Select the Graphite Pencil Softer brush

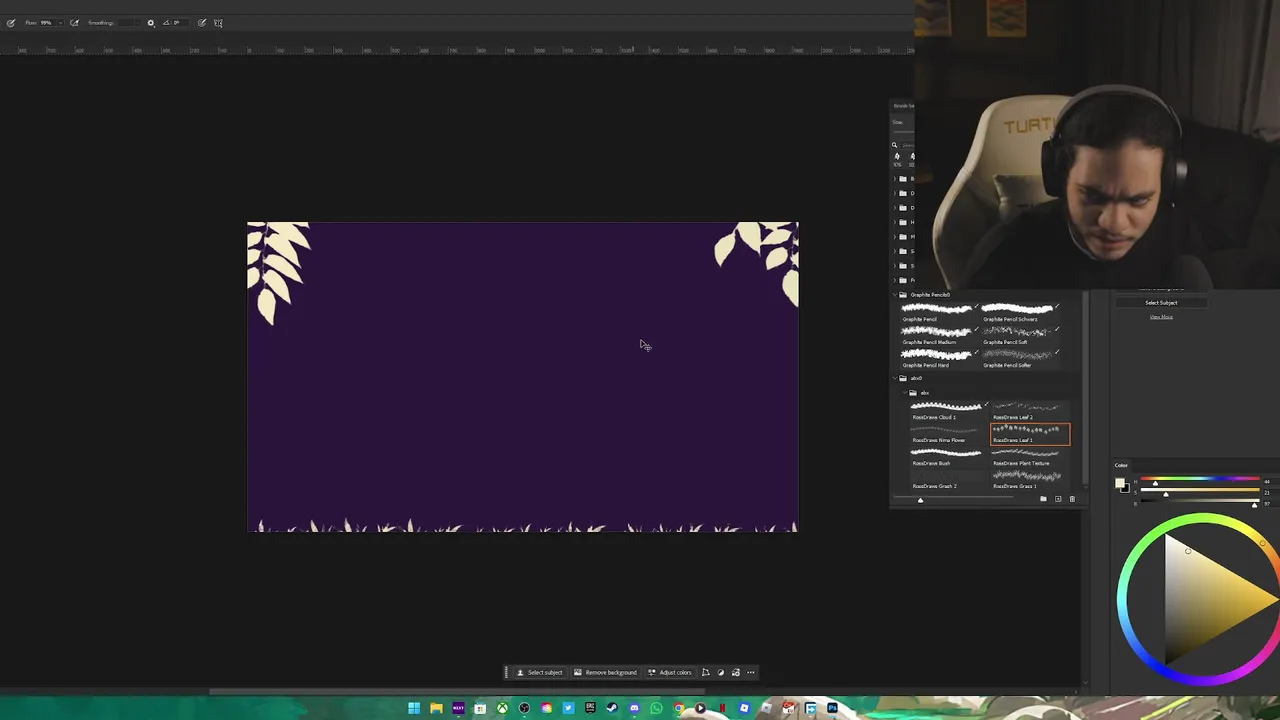click(1020, 358)
